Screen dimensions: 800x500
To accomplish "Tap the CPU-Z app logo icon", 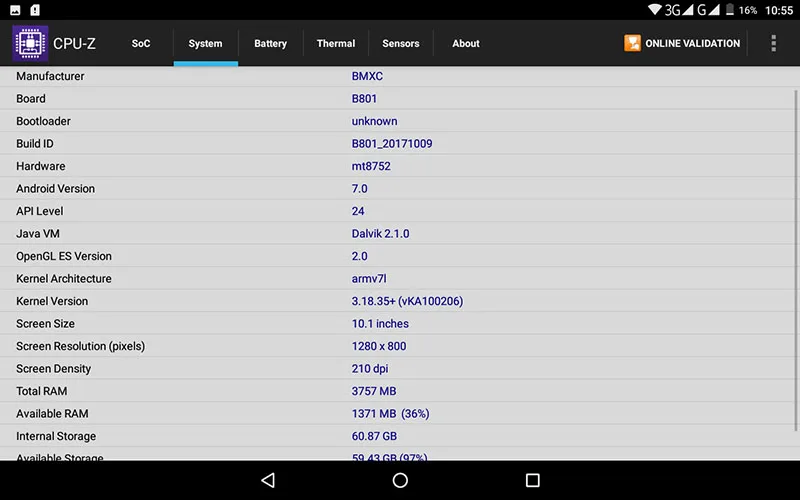I will 30,43.
